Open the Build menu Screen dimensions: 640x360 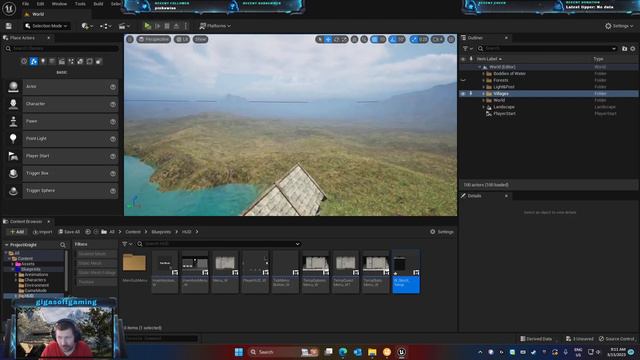[98, 4]
